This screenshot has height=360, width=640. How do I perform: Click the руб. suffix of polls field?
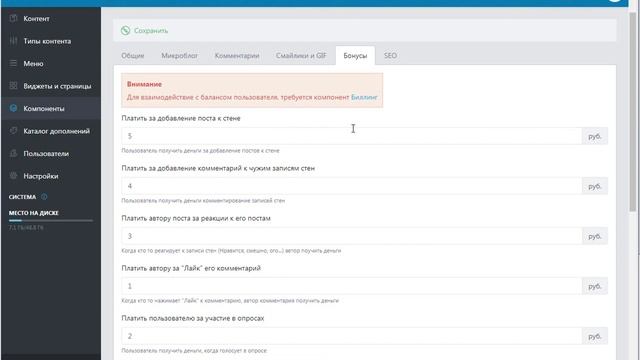[x=595, y=336]
